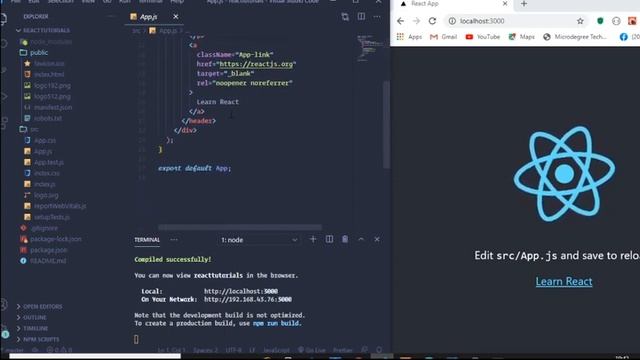Create a new terminal

[313, 240]
